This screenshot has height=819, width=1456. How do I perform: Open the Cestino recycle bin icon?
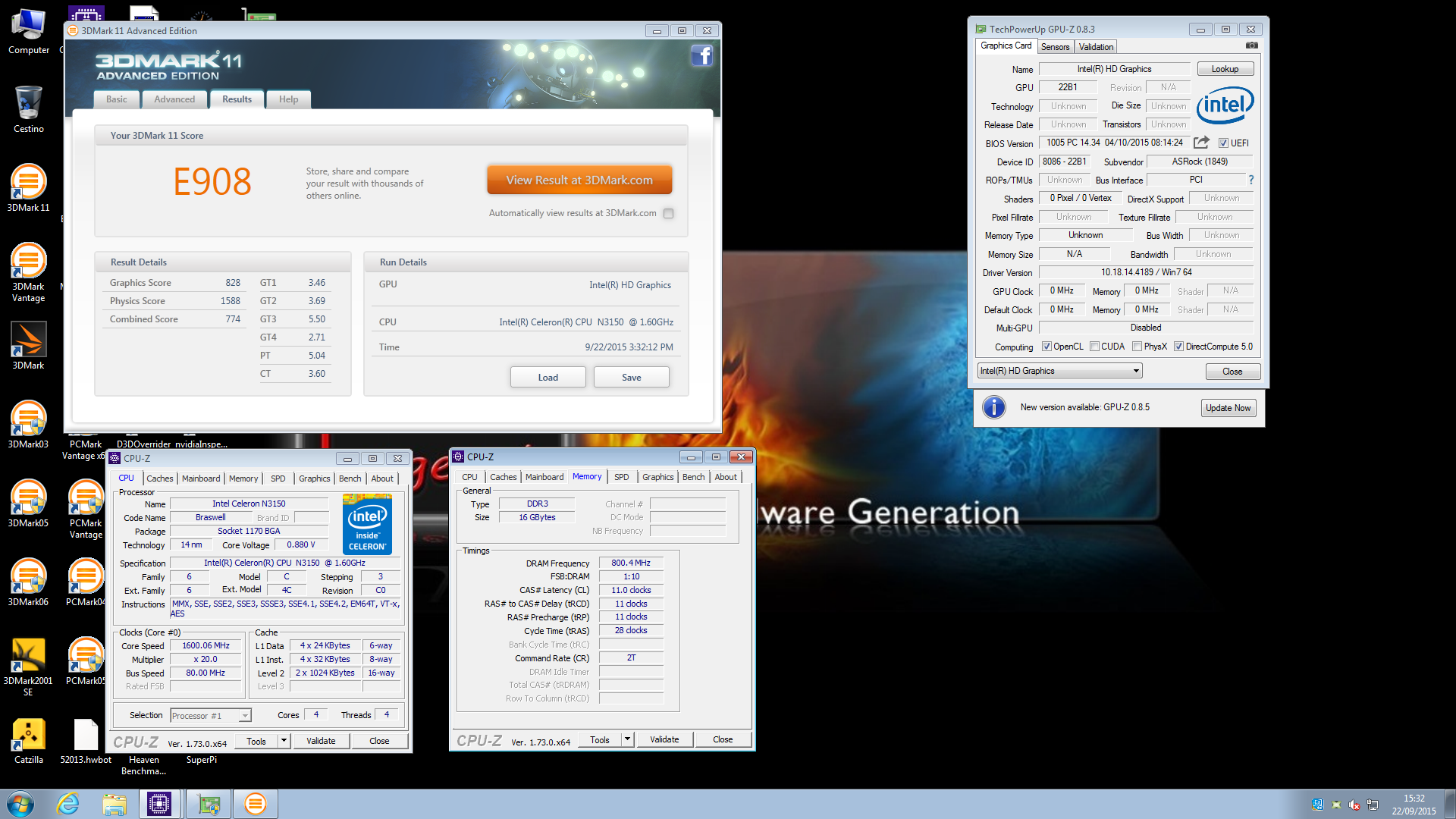[29, 108]
